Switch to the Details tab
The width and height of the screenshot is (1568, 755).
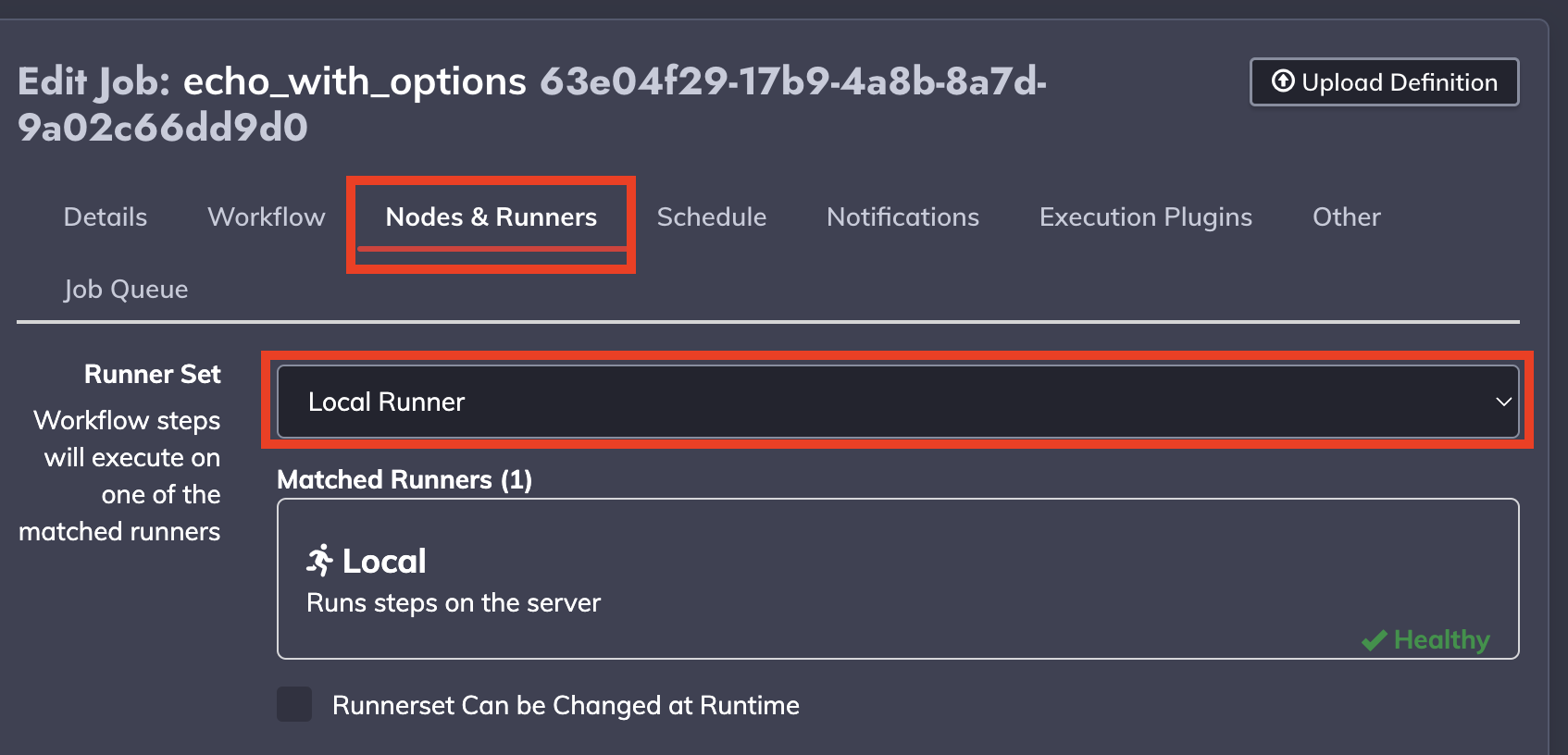[x=106, y=217]
